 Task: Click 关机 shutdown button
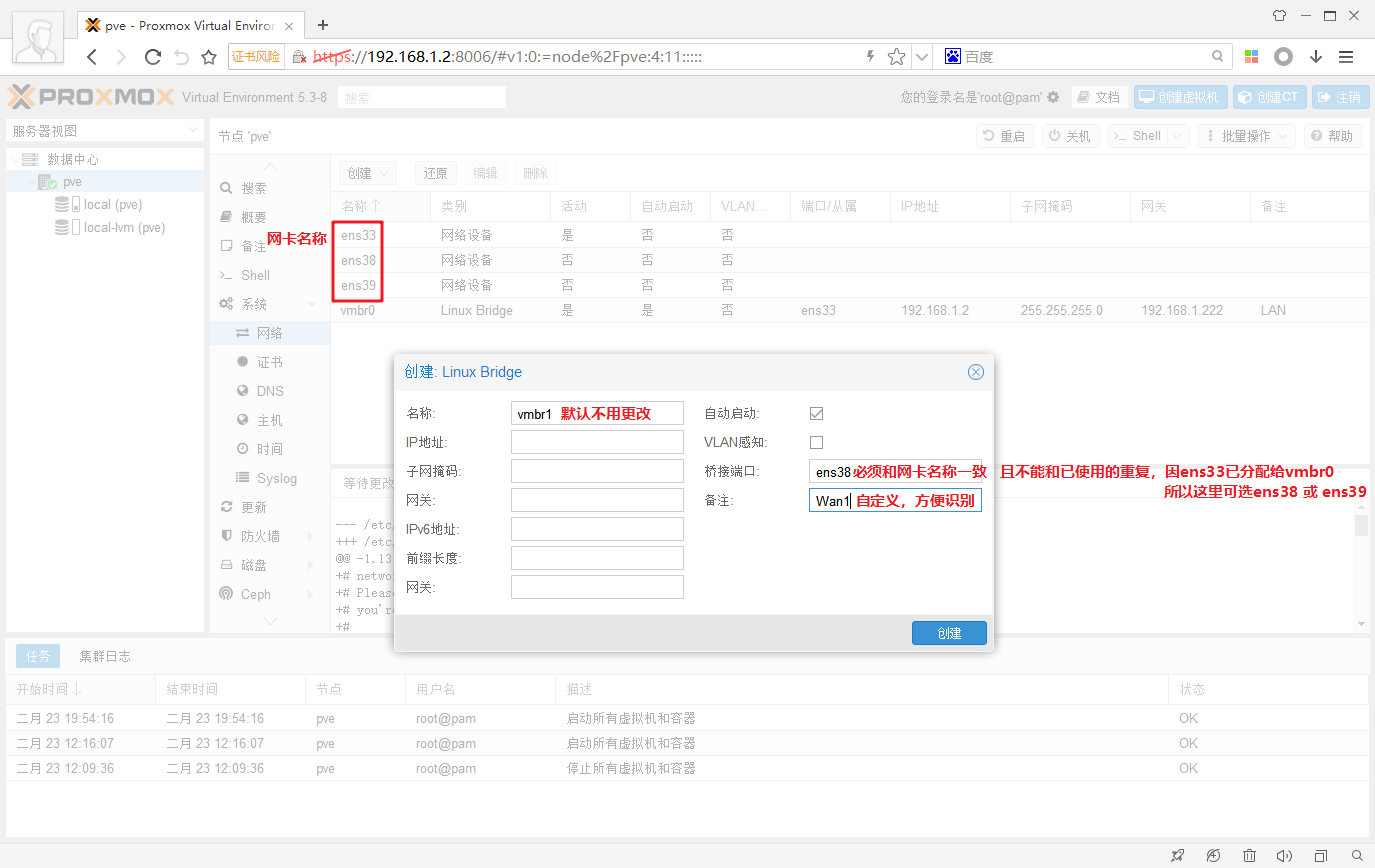point(1070,136)
